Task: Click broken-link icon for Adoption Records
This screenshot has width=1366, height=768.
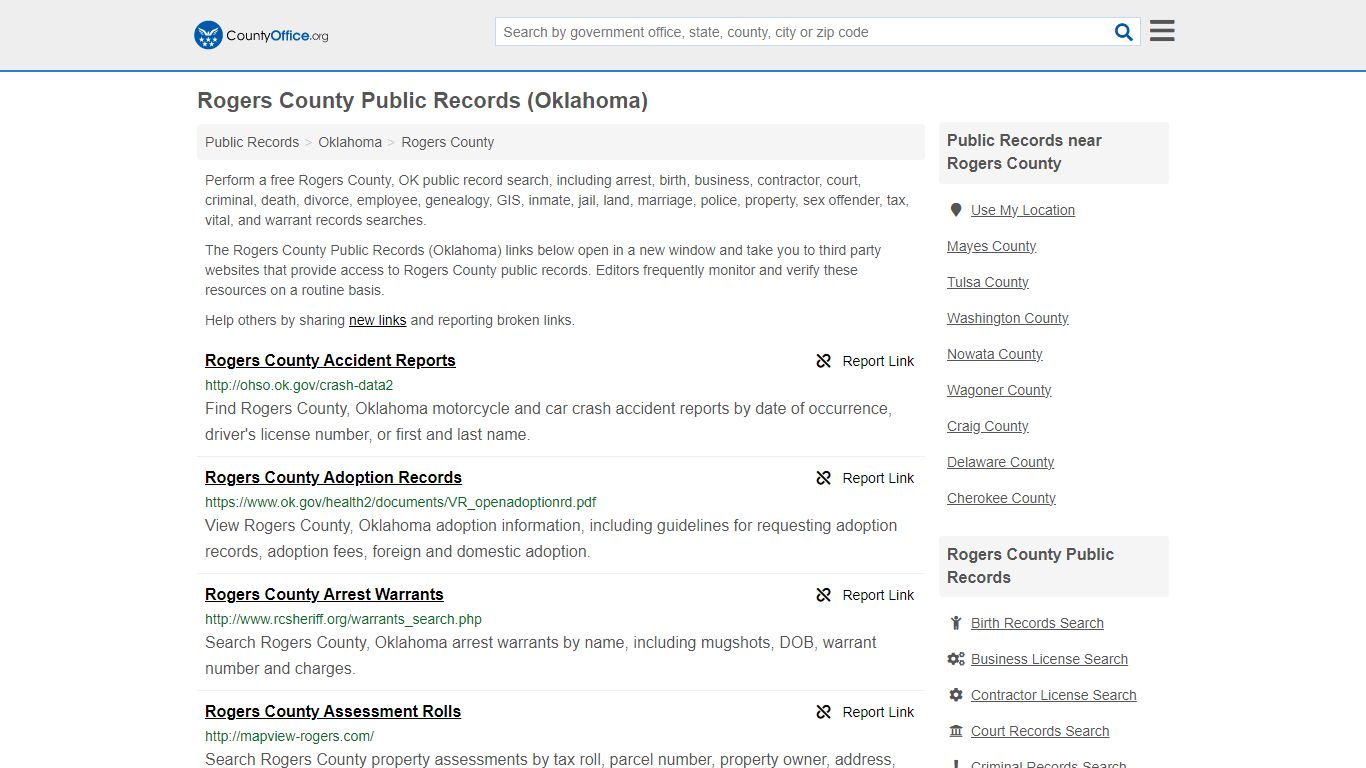Action: pos(824,478)
